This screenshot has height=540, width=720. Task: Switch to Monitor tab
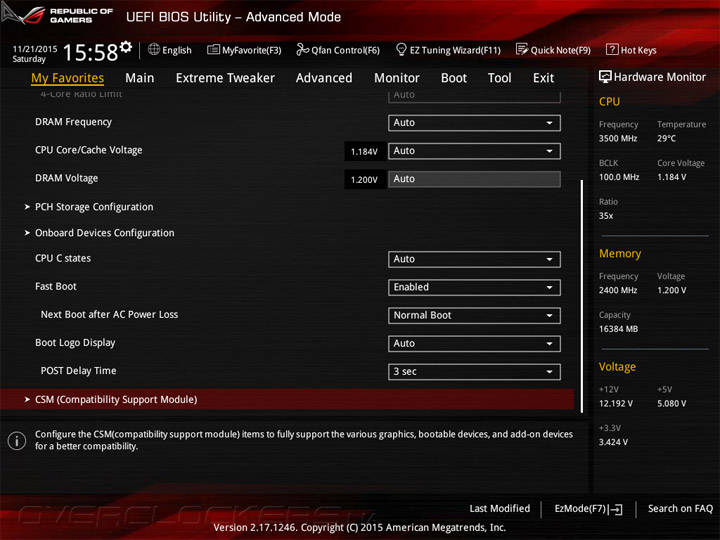397,78
